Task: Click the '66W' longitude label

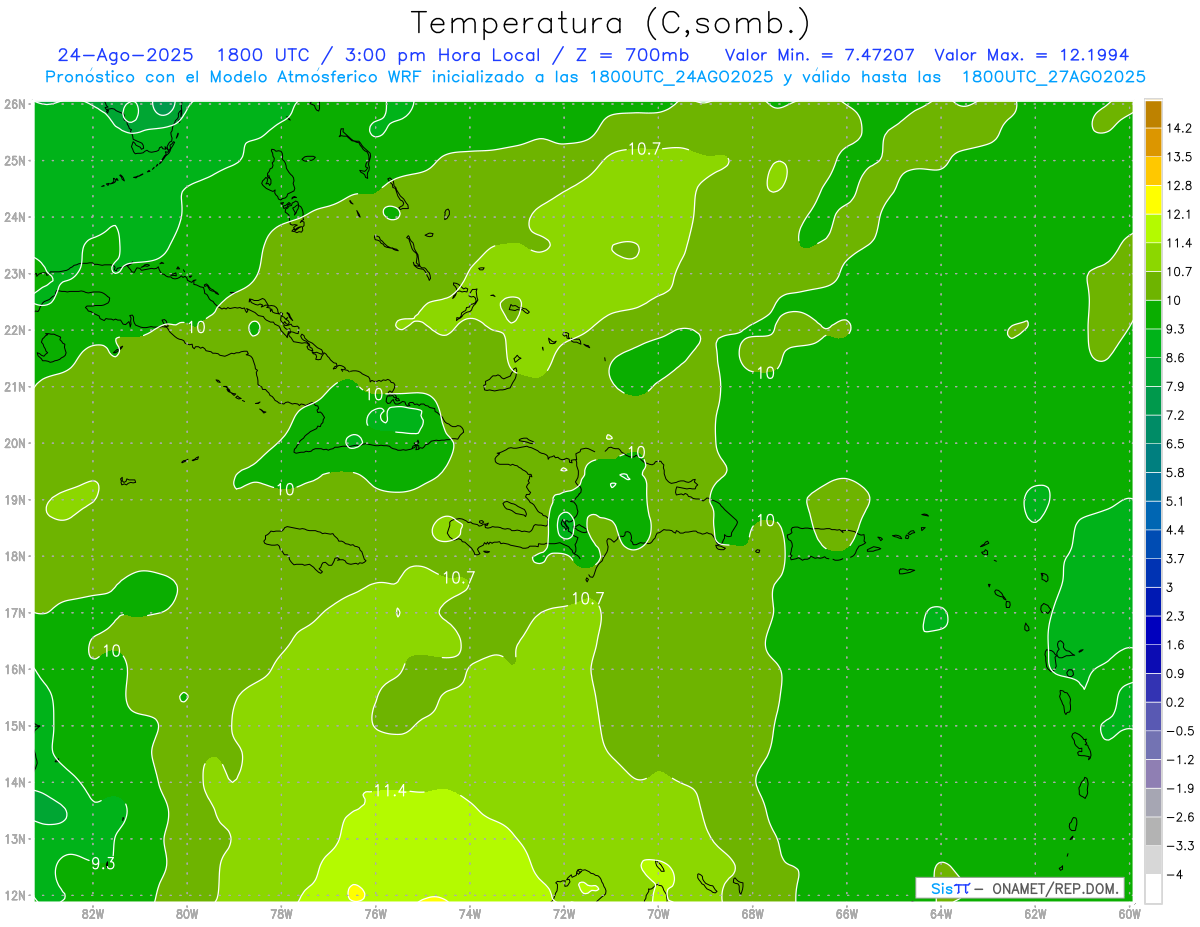Action: [x=847, y=912]
